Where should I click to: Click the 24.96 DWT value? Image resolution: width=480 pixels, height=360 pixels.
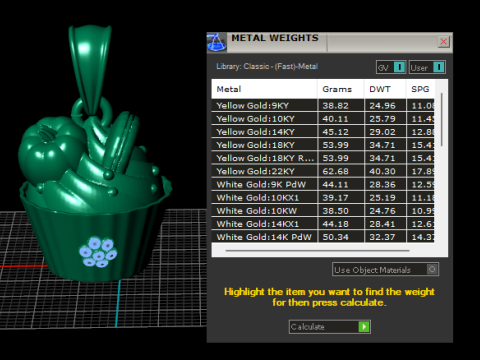(x=382, y=106)
